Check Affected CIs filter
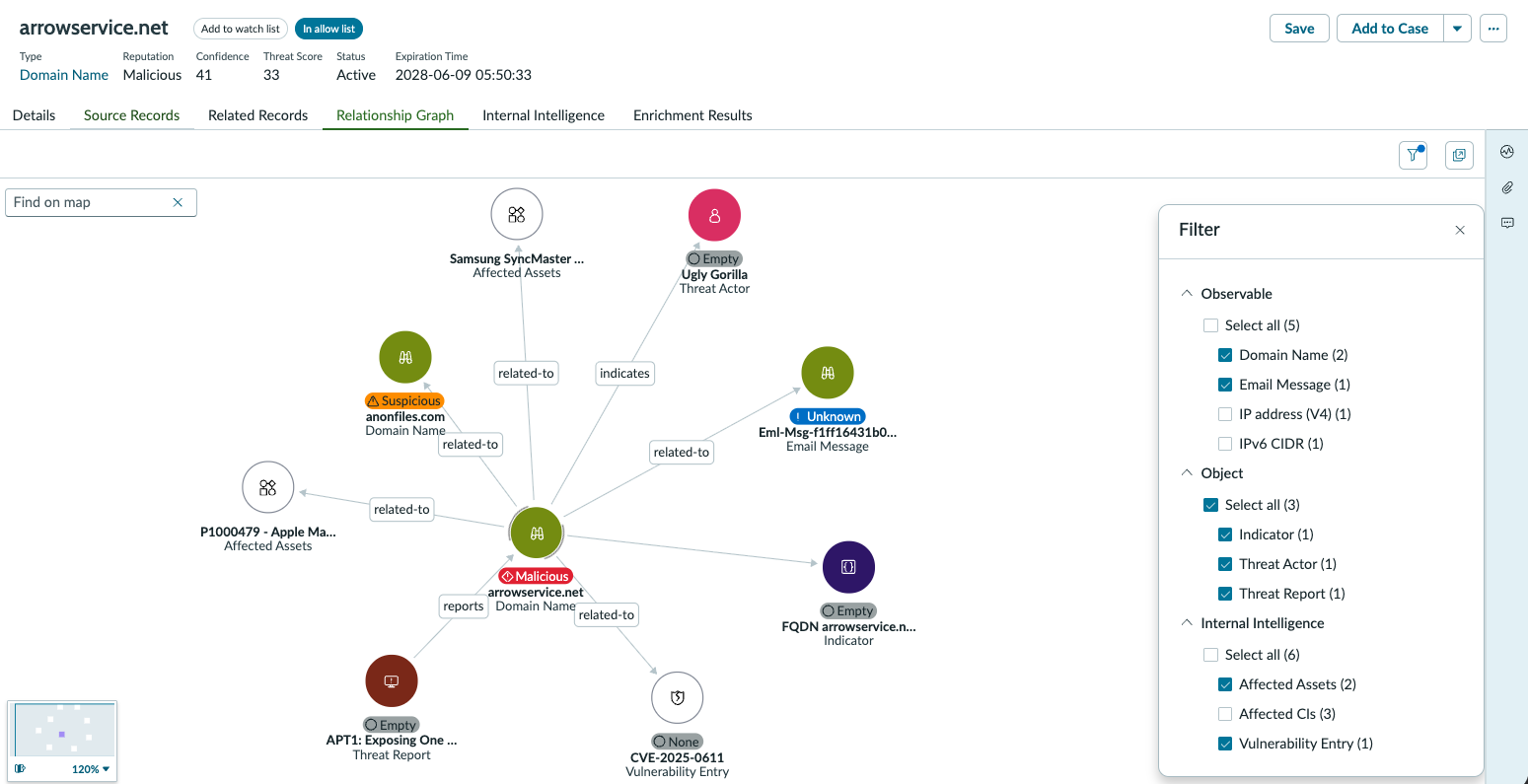The image size is (1528, 784). tap(1225, 714)
